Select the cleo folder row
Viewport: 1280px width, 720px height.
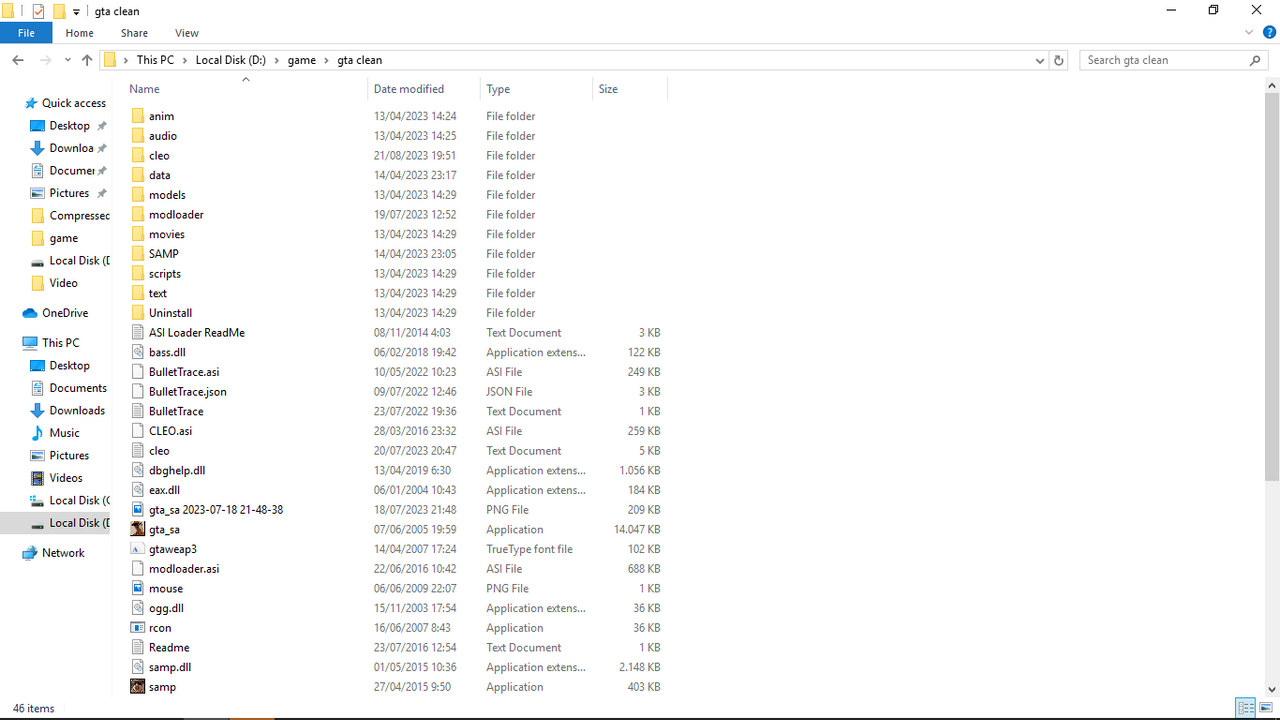pos(395,155)
